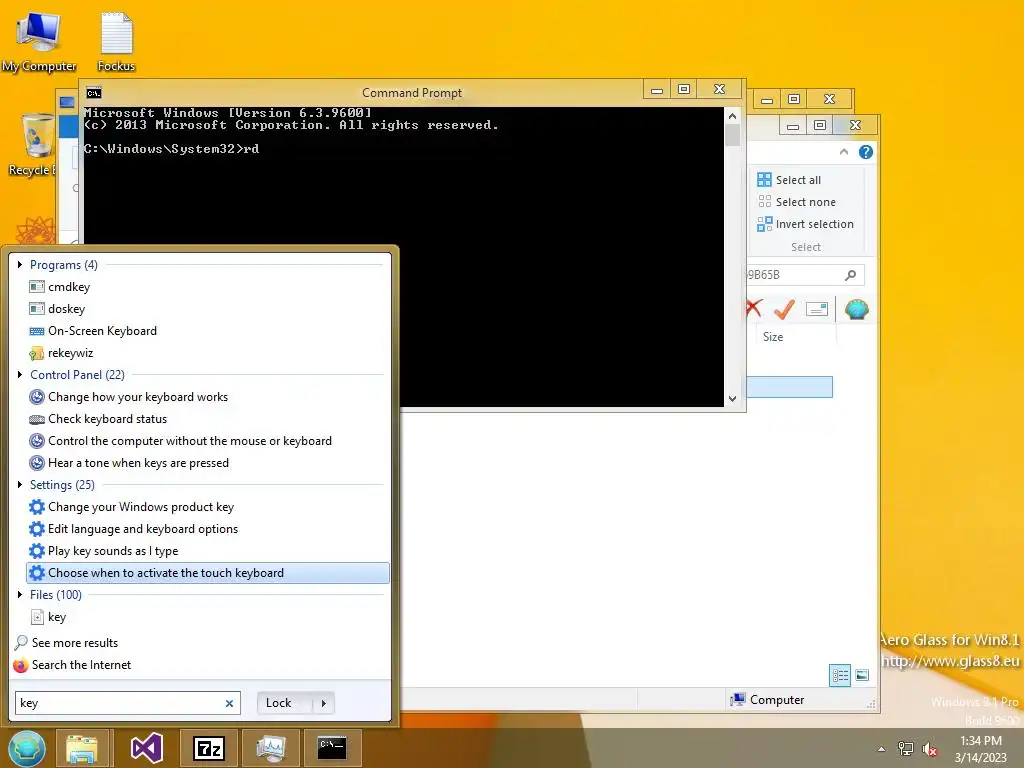Screen dimensions: 1024x768
Task: Clear the search box with the x
Action: [x=229, y=703]
